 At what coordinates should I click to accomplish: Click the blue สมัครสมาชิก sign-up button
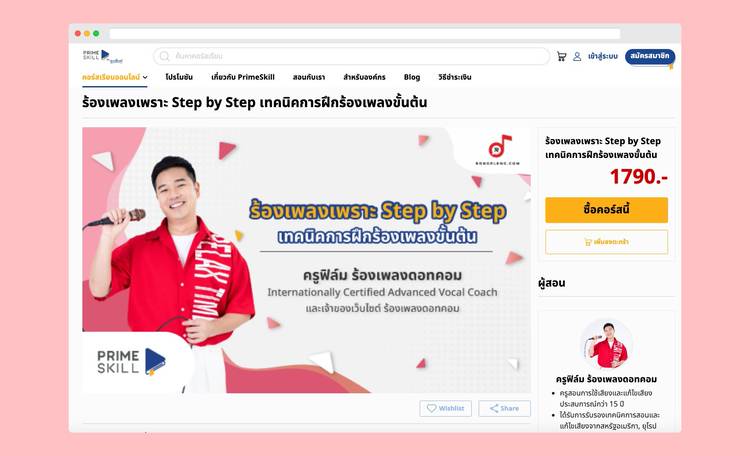pyautogui.click(x=650, y=56)
